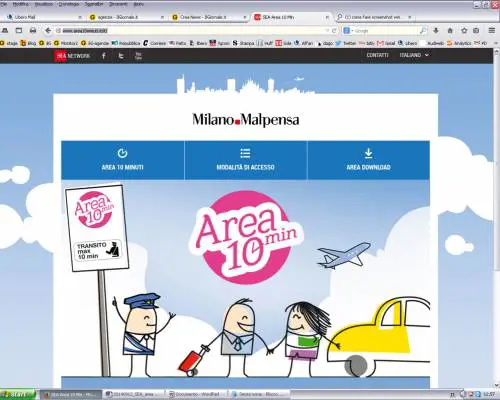
Task: Click the AREA 10 MINUTI button
Action: point(123,160)
